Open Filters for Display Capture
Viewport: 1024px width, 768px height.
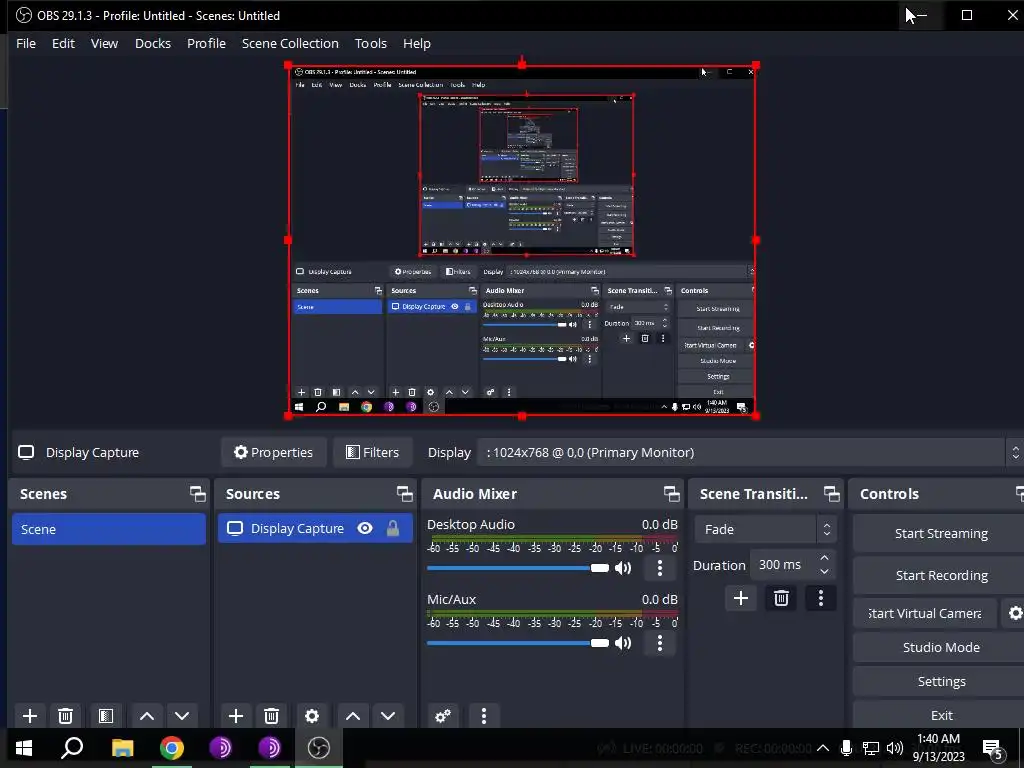pos(372,453)
